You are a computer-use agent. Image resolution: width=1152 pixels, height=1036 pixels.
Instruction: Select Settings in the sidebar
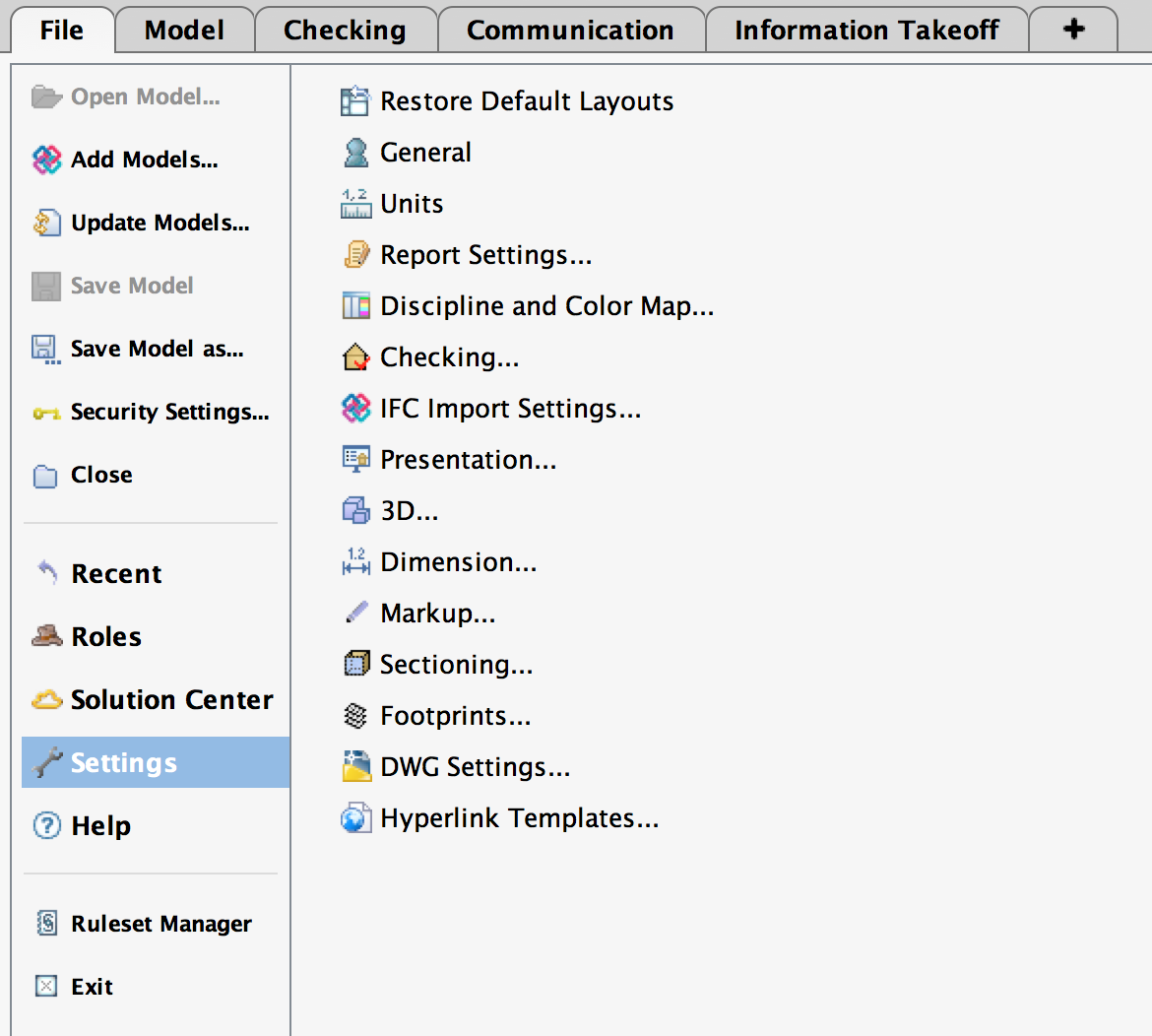pos(124,761)
